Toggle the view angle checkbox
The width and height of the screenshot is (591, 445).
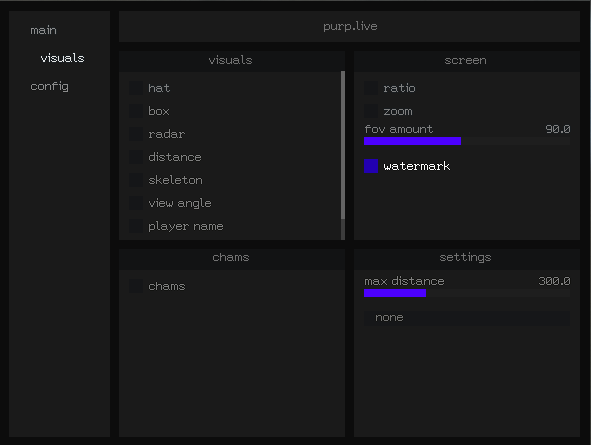point(136,203)
